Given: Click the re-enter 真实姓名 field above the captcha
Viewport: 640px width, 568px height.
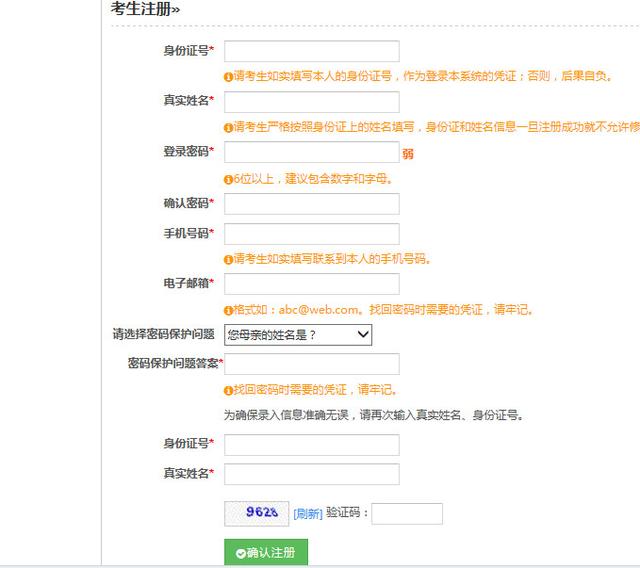Looking at the screenshot, I should tap(311, 474).
